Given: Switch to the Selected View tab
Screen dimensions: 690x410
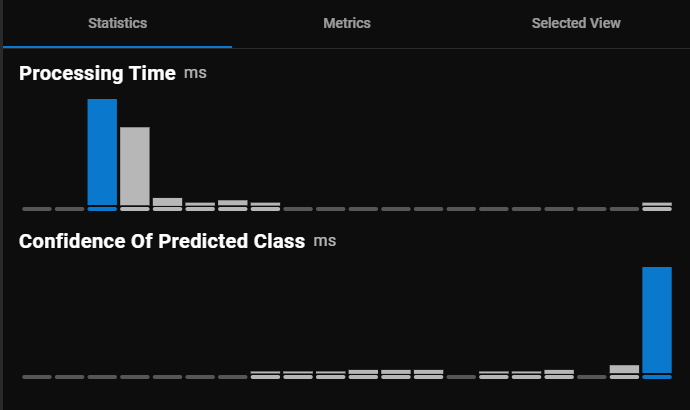Looking at the screenshot, I should click(x=576, y=23).
